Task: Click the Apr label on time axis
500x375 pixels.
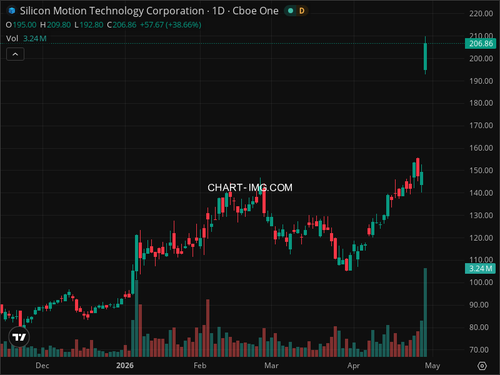Action: (353, 366)
